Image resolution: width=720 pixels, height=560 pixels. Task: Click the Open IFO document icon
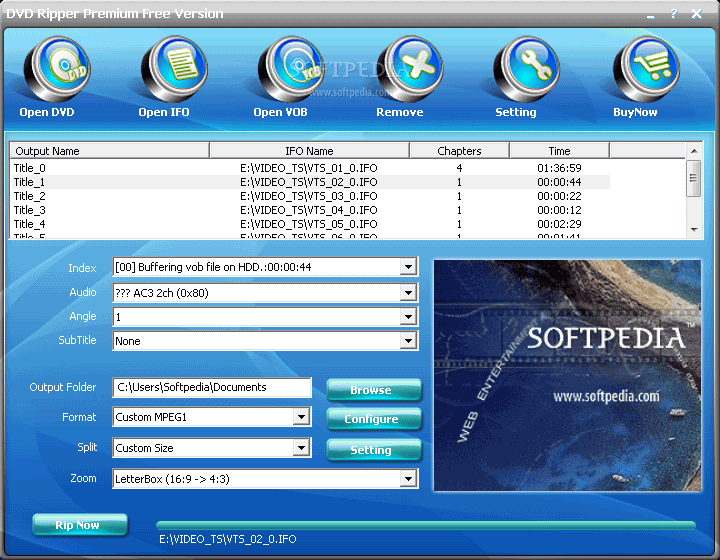pos(174,69)
